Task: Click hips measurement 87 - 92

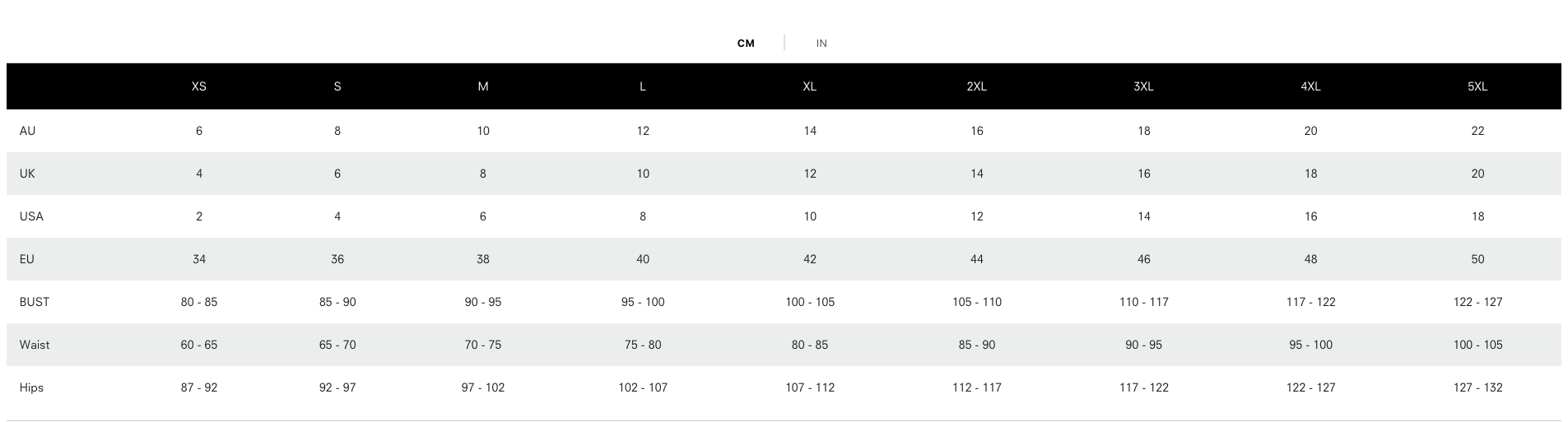Action: (199, 387)
